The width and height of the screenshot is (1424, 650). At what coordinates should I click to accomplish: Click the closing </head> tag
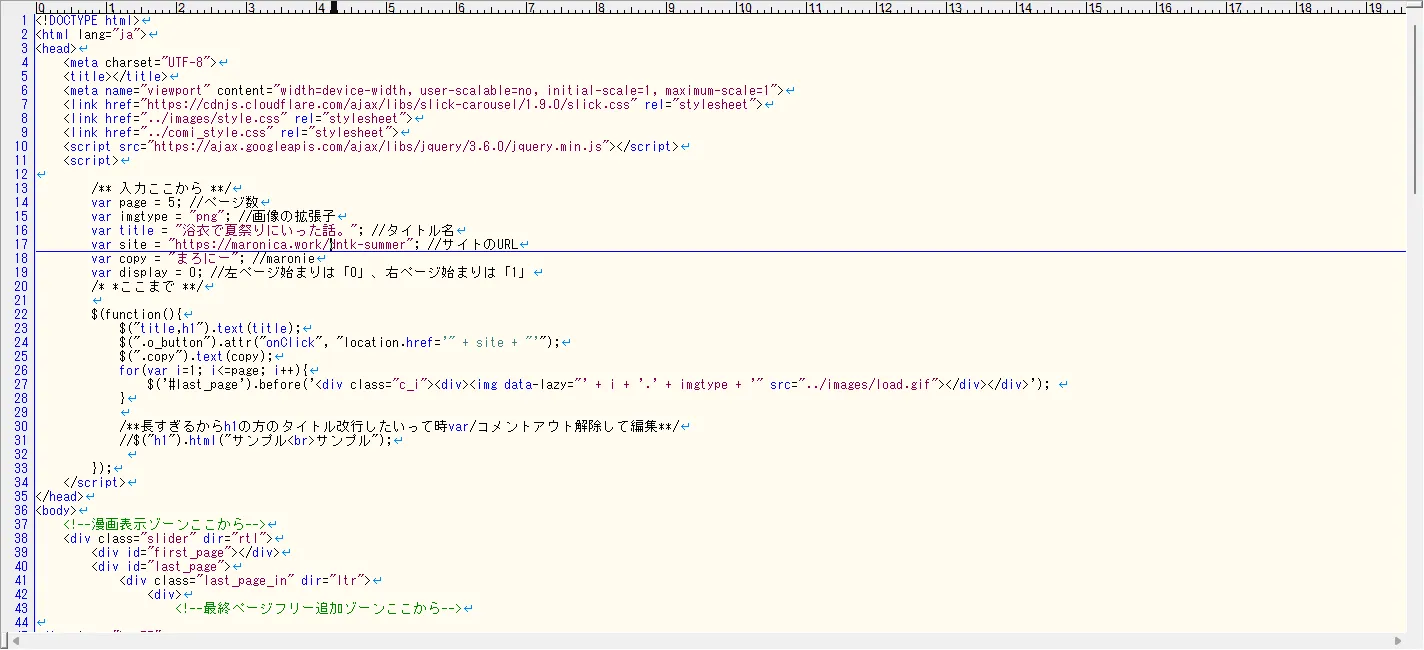pyautogui.click(x=58, y=496)
